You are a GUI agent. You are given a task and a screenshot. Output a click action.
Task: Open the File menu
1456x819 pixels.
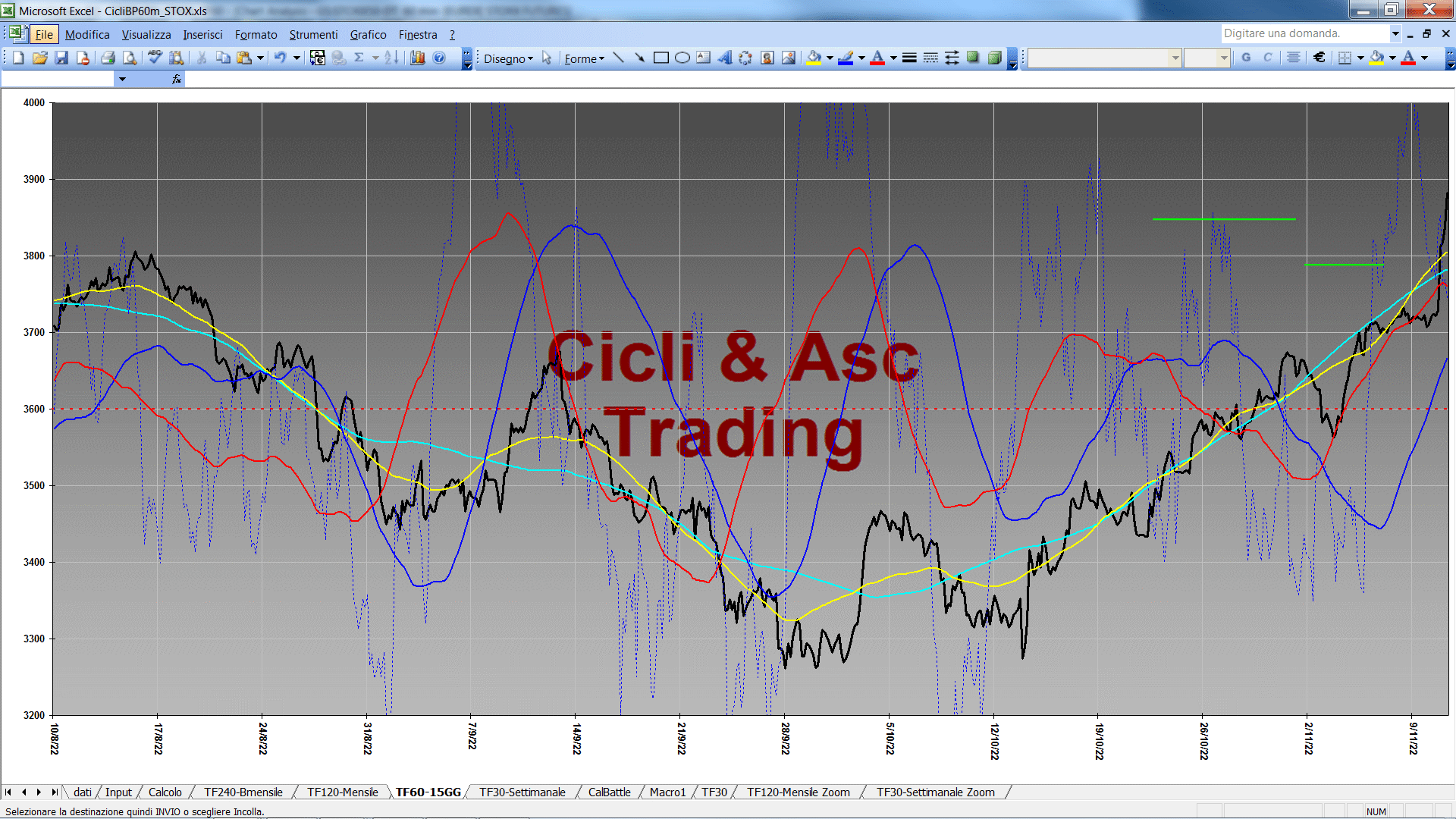[x=44, y=34]
